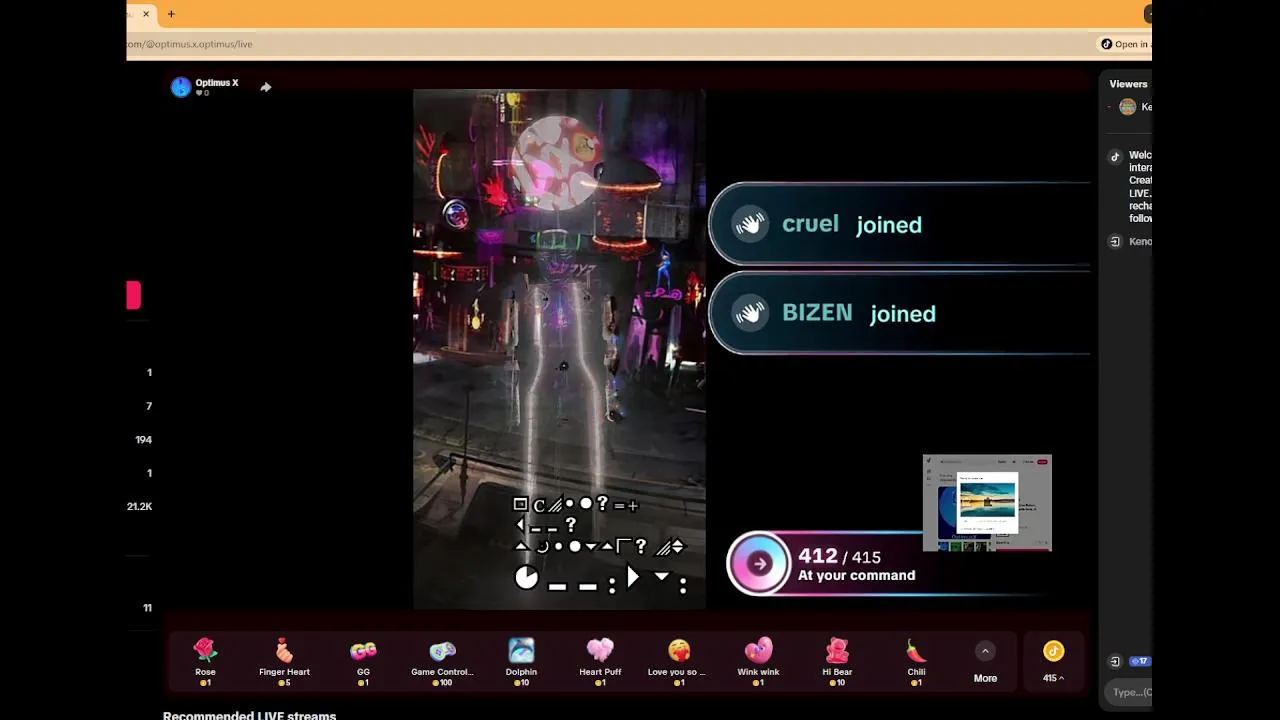Send the Rose gift

click(x=205, y=661)
